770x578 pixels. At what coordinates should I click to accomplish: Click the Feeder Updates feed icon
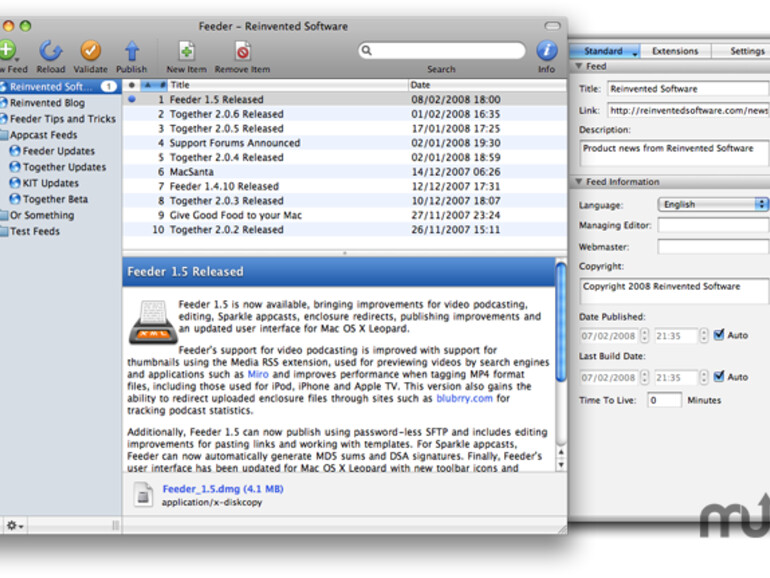tap(15, 151)
